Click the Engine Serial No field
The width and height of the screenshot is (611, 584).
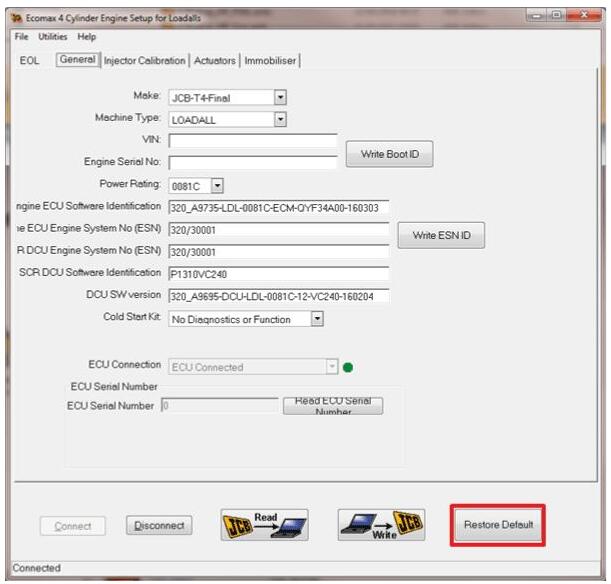pyautogui.click(x=253, y=163)
